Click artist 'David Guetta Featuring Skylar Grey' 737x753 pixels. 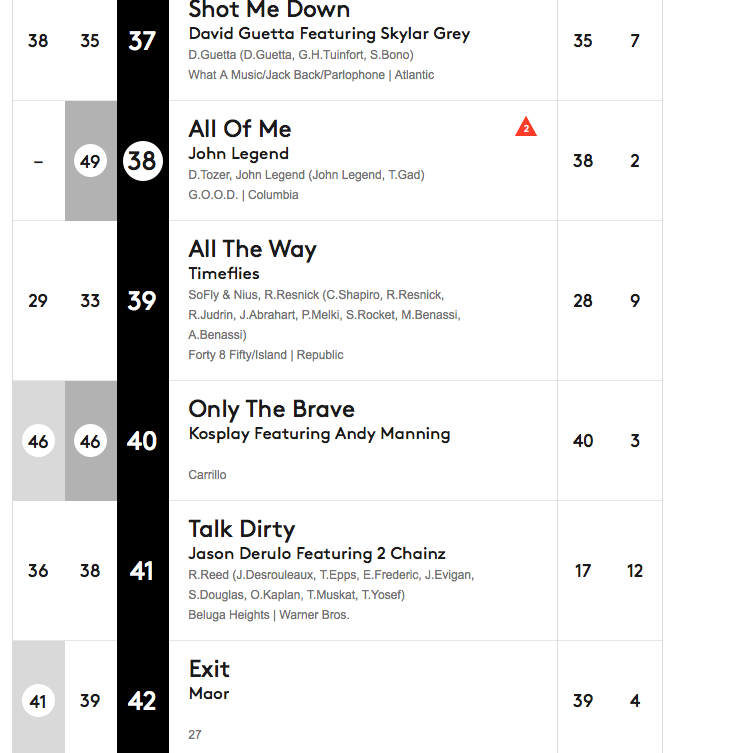click(329, 34)
